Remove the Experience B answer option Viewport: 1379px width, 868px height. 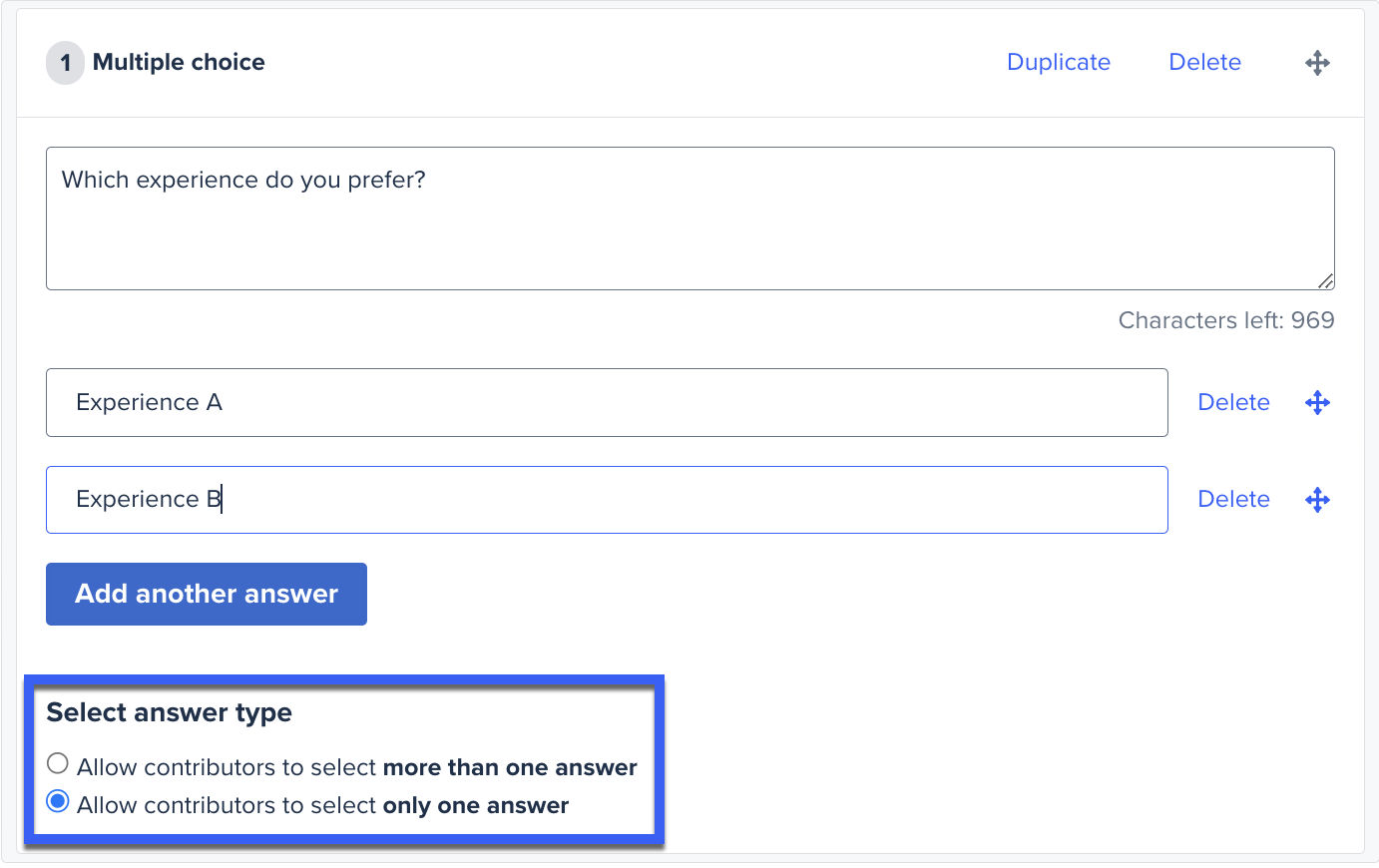(x=1233, y=499)
